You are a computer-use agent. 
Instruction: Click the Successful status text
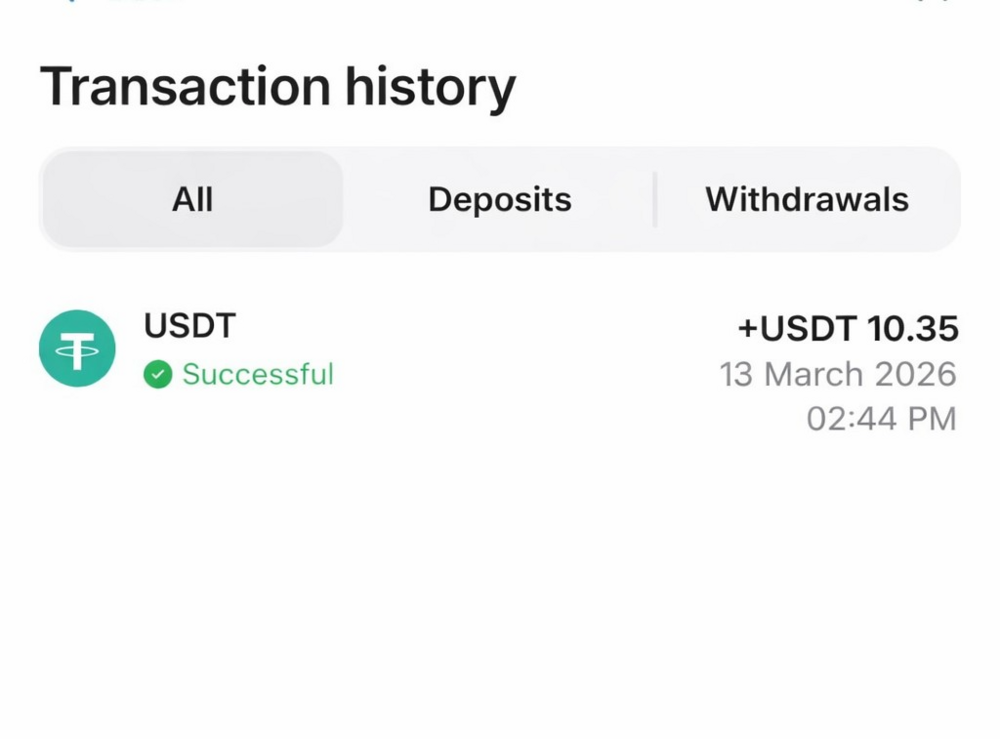tap(258, 375)
